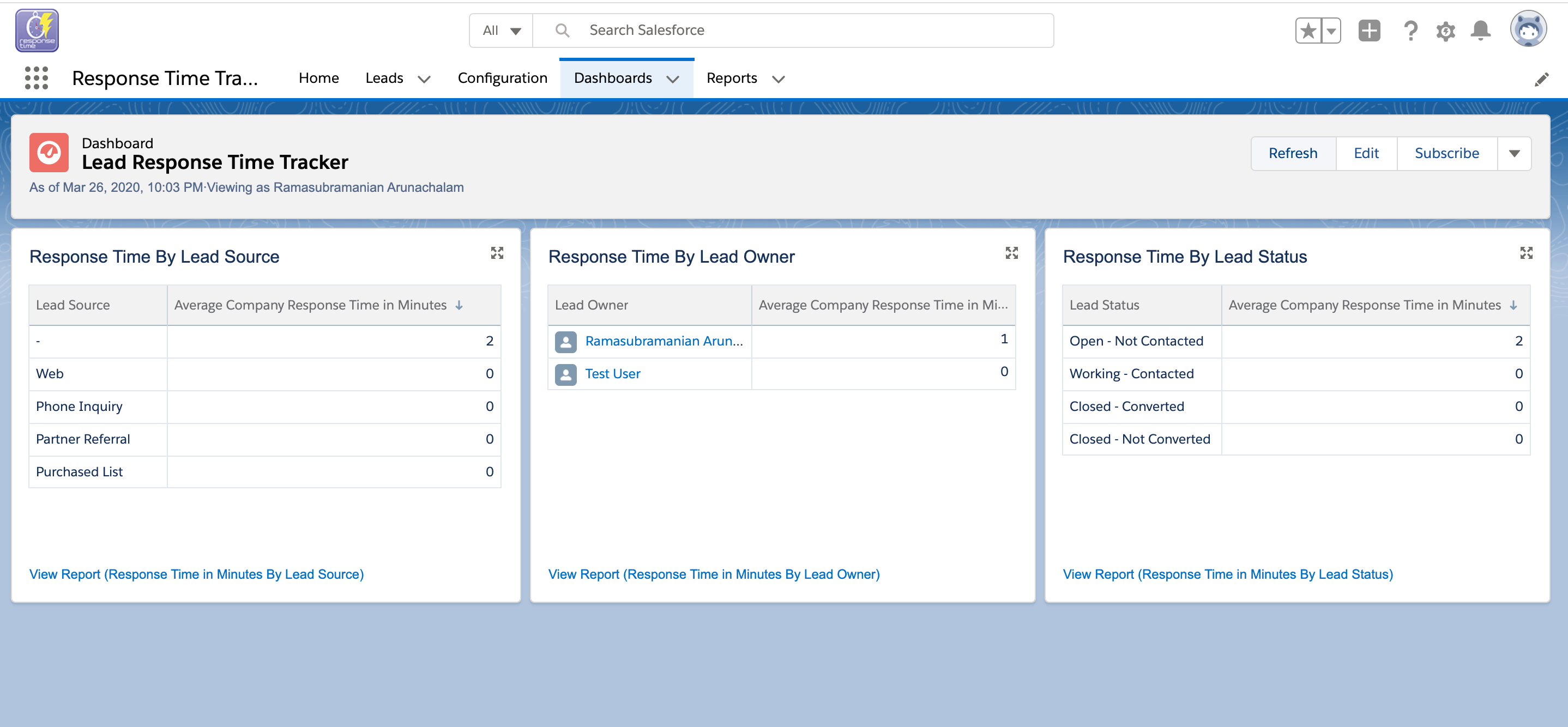This screenshot has height=727, width=1568.
Task: Expand the Leads tab chevron
Action: coord(424,79)
